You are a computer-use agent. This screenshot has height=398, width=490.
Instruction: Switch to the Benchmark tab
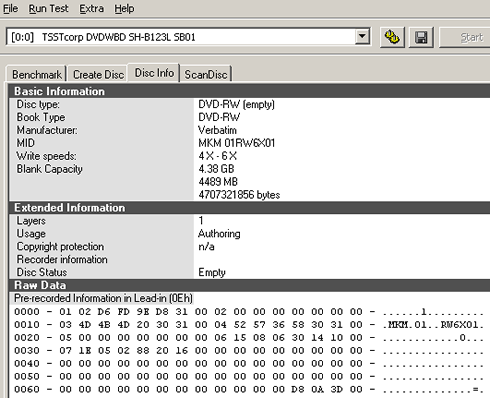37,74
